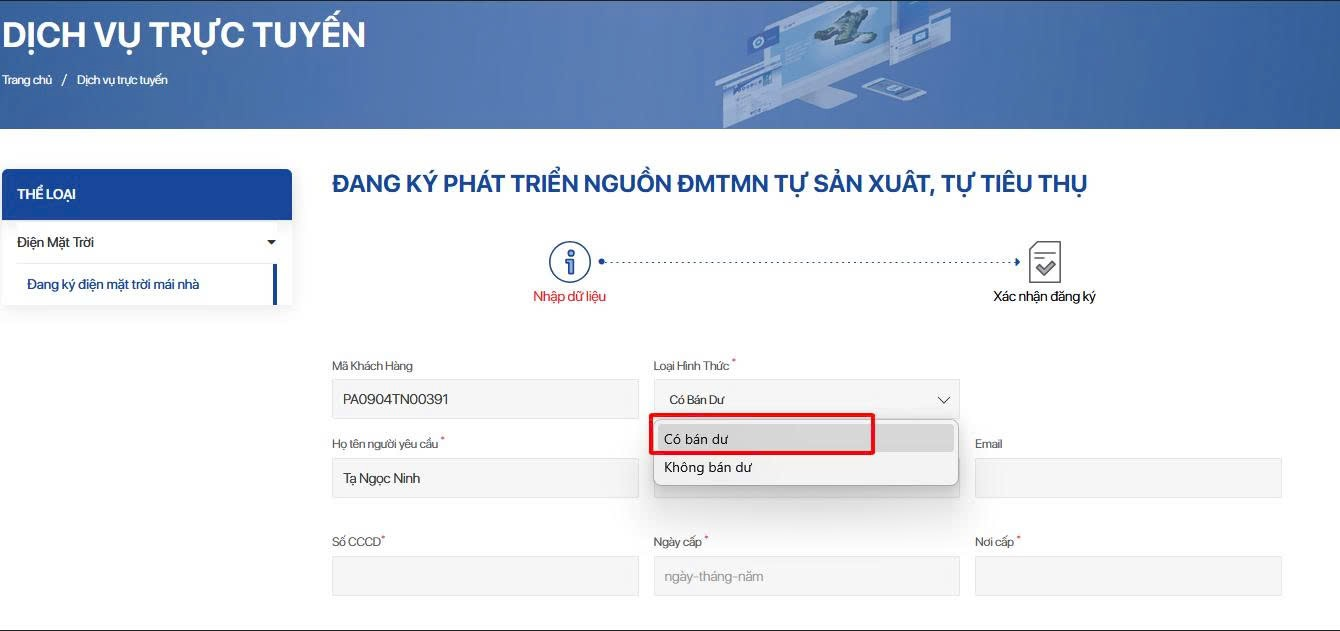Choose the highlighted 'Có bán dư' option

tap(762, 436)
